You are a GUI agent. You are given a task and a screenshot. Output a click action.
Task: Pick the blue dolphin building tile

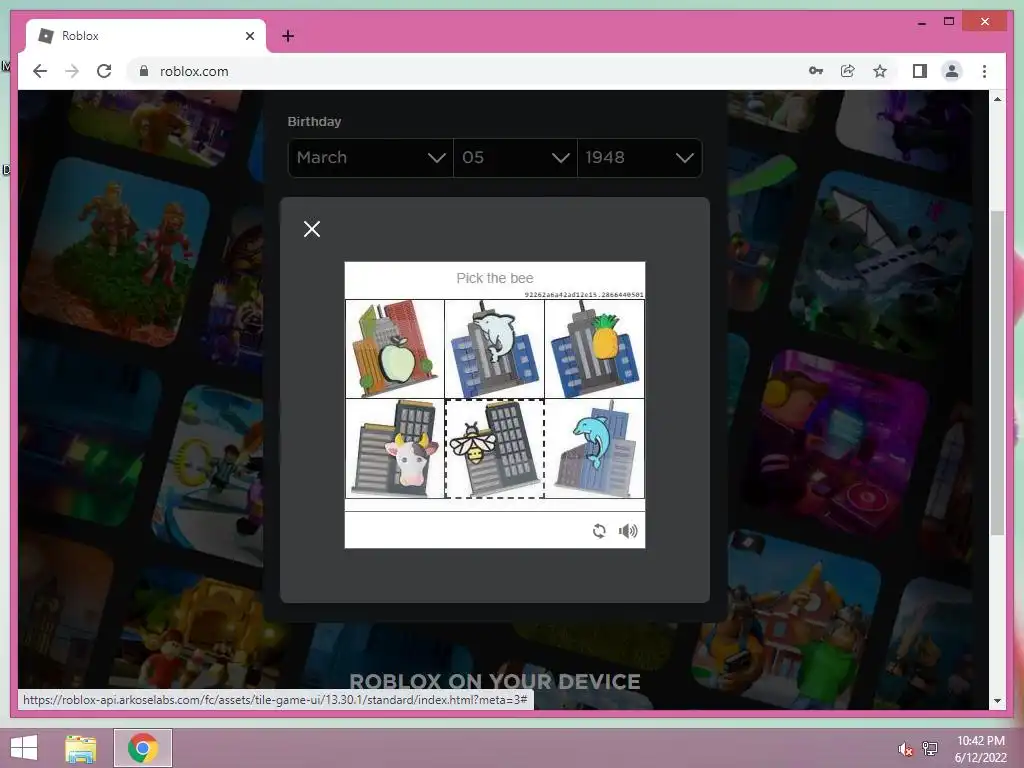[594, 449]
